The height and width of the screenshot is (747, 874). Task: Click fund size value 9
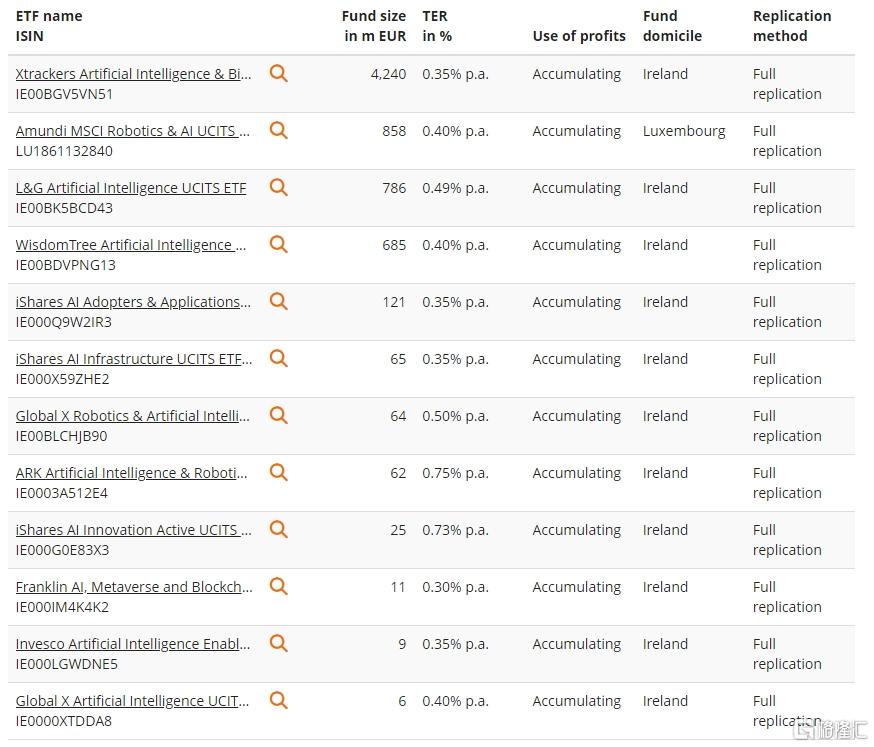pyautogui.click(x=402, y=644)
